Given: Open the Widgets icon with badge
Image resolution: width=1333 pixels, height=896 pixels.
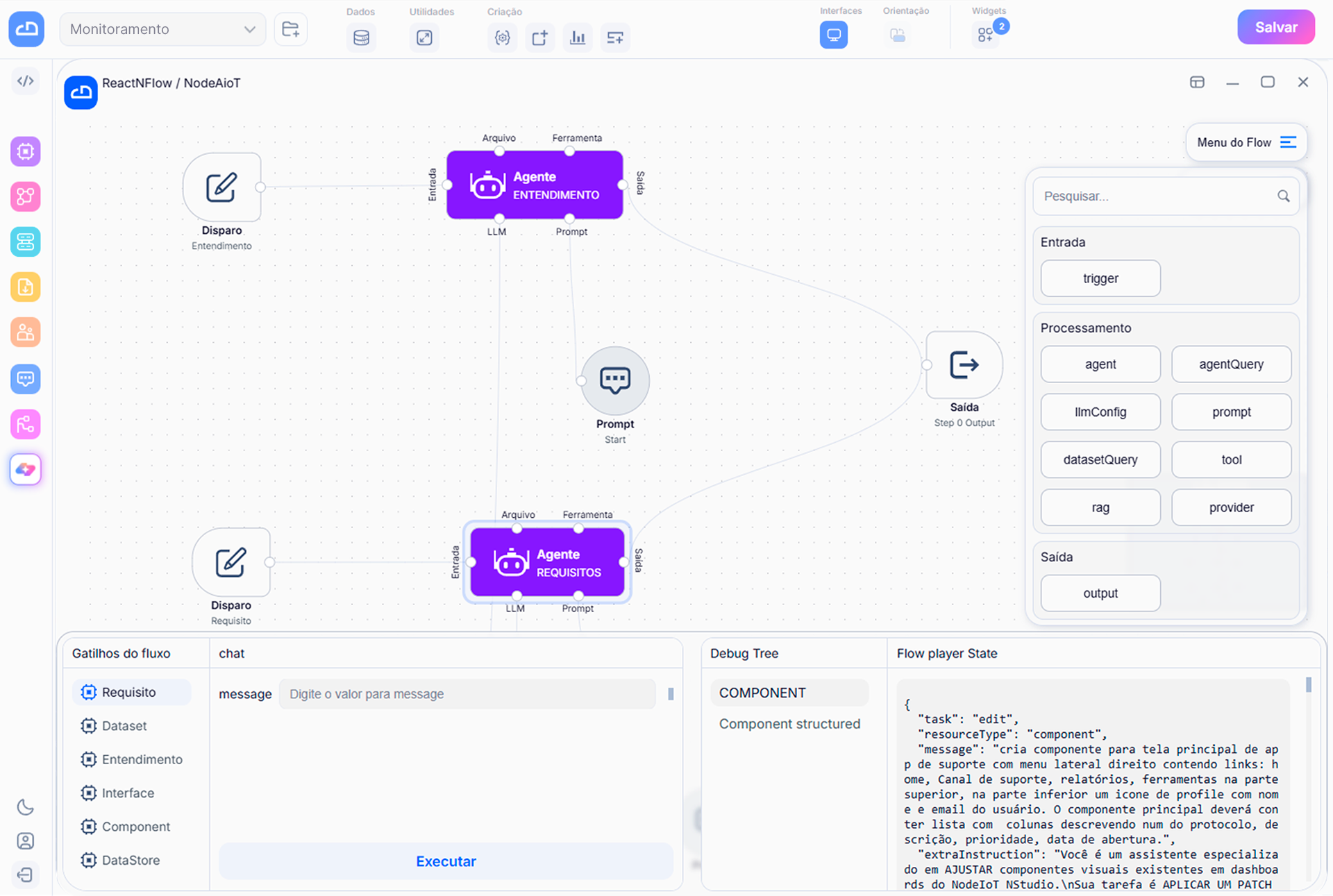Looking at the screenshot, I should [986, 35].
